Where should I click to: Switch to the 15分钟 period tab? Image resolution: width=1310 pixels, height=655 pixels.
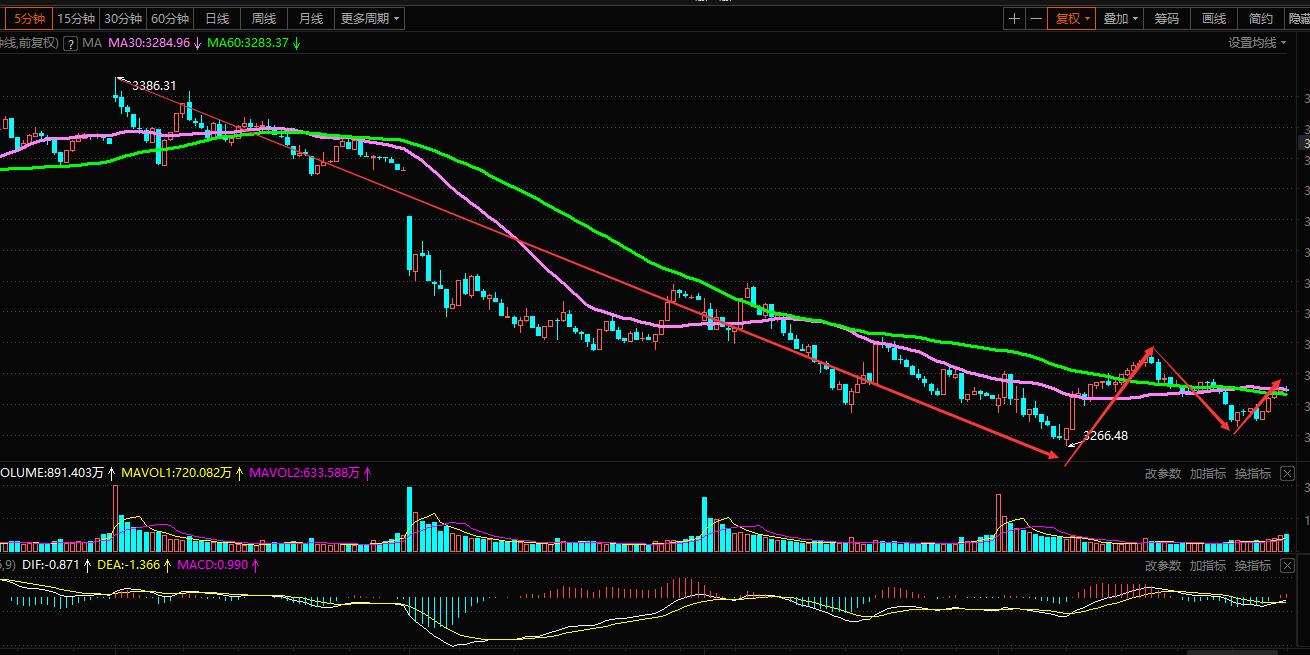pos(76,18)
